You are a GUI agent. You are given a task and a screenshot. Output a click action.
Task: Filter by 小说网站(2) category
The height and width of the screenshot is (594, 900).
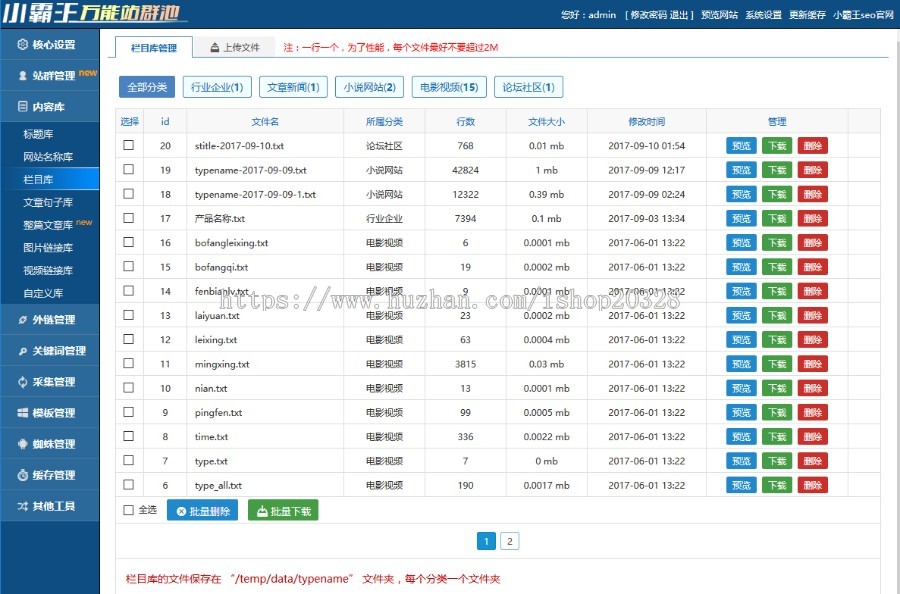pos(370,87)
